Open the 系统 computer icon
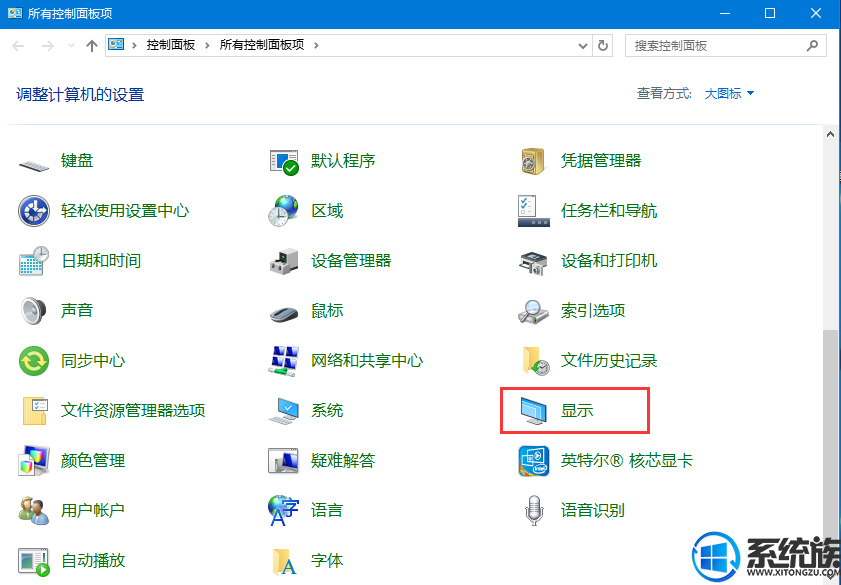This screenshot has width=841, height=585. [284, 411]
